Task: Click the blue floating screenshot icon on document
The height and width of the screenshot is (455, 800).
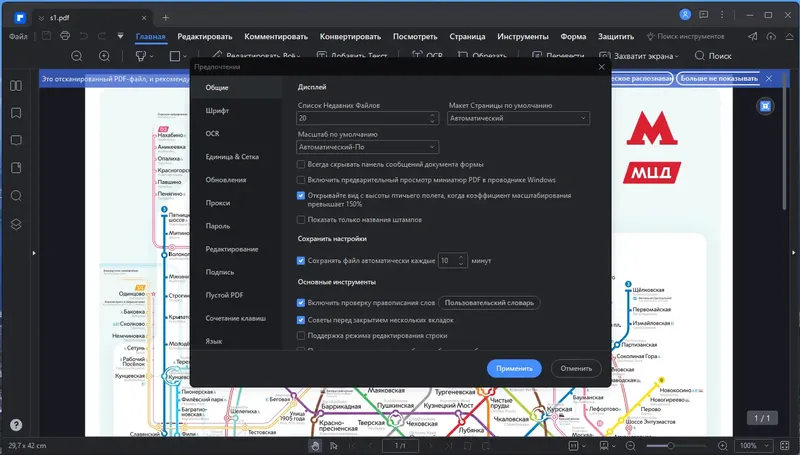Action: click(765, 106)
